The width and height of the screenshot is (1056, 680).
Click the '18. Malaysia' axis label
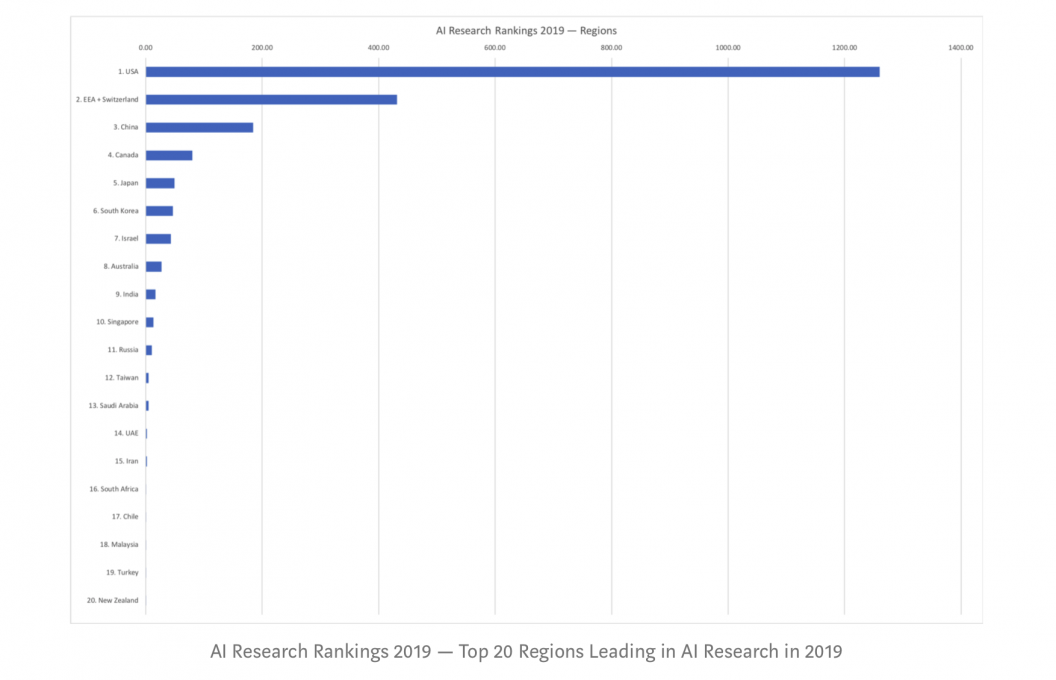point(119,545)
